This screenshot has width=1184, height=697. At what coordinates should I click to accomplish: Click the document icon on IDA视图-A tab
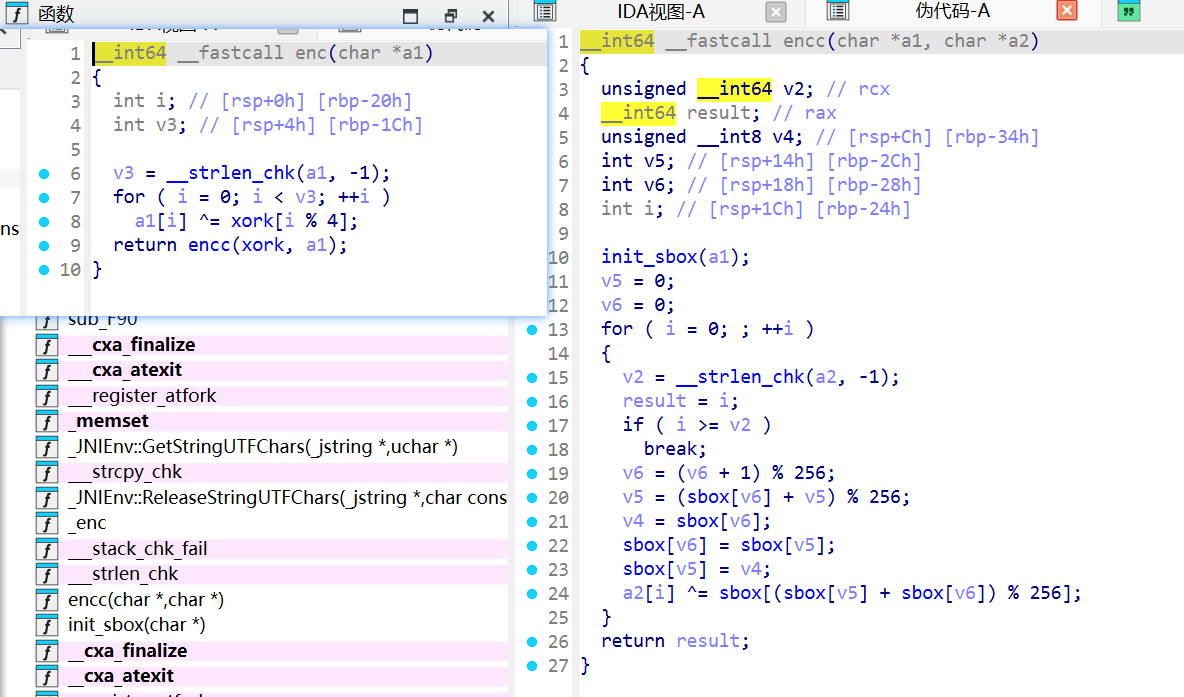click(x=545, y=11)
